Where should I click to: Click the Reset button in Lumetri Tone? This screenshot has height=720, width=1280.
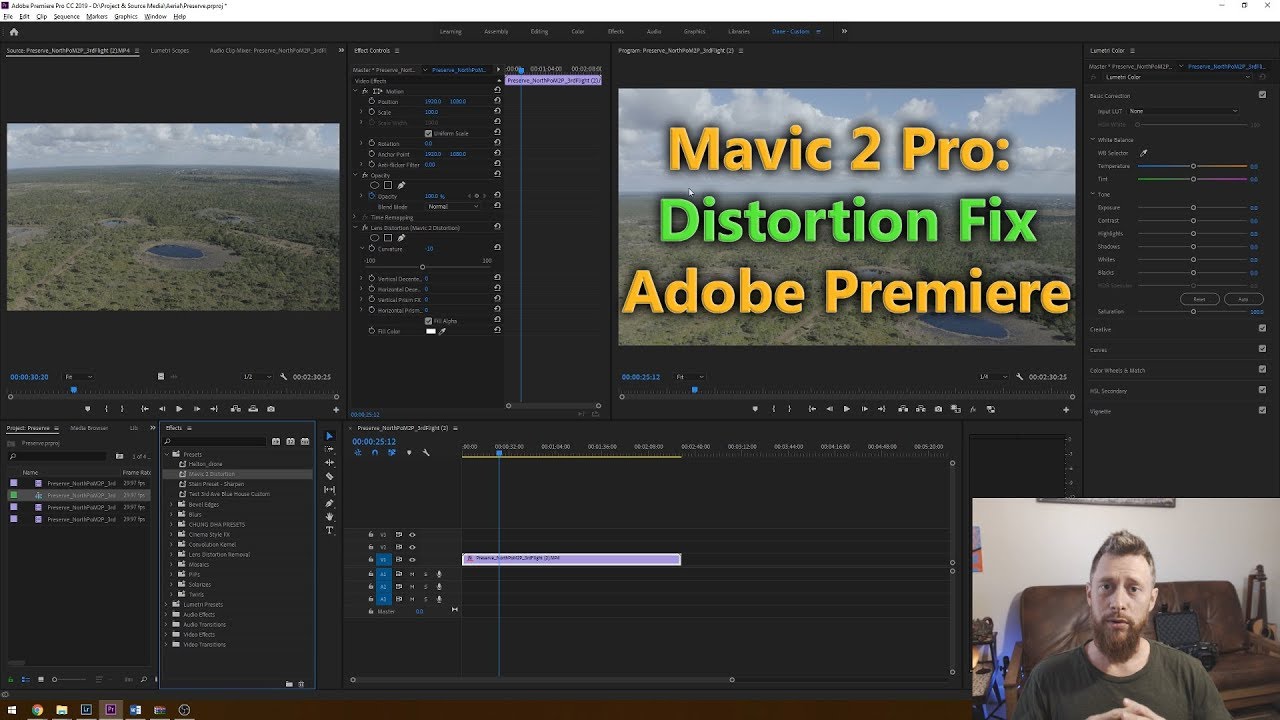[1199, 299]
